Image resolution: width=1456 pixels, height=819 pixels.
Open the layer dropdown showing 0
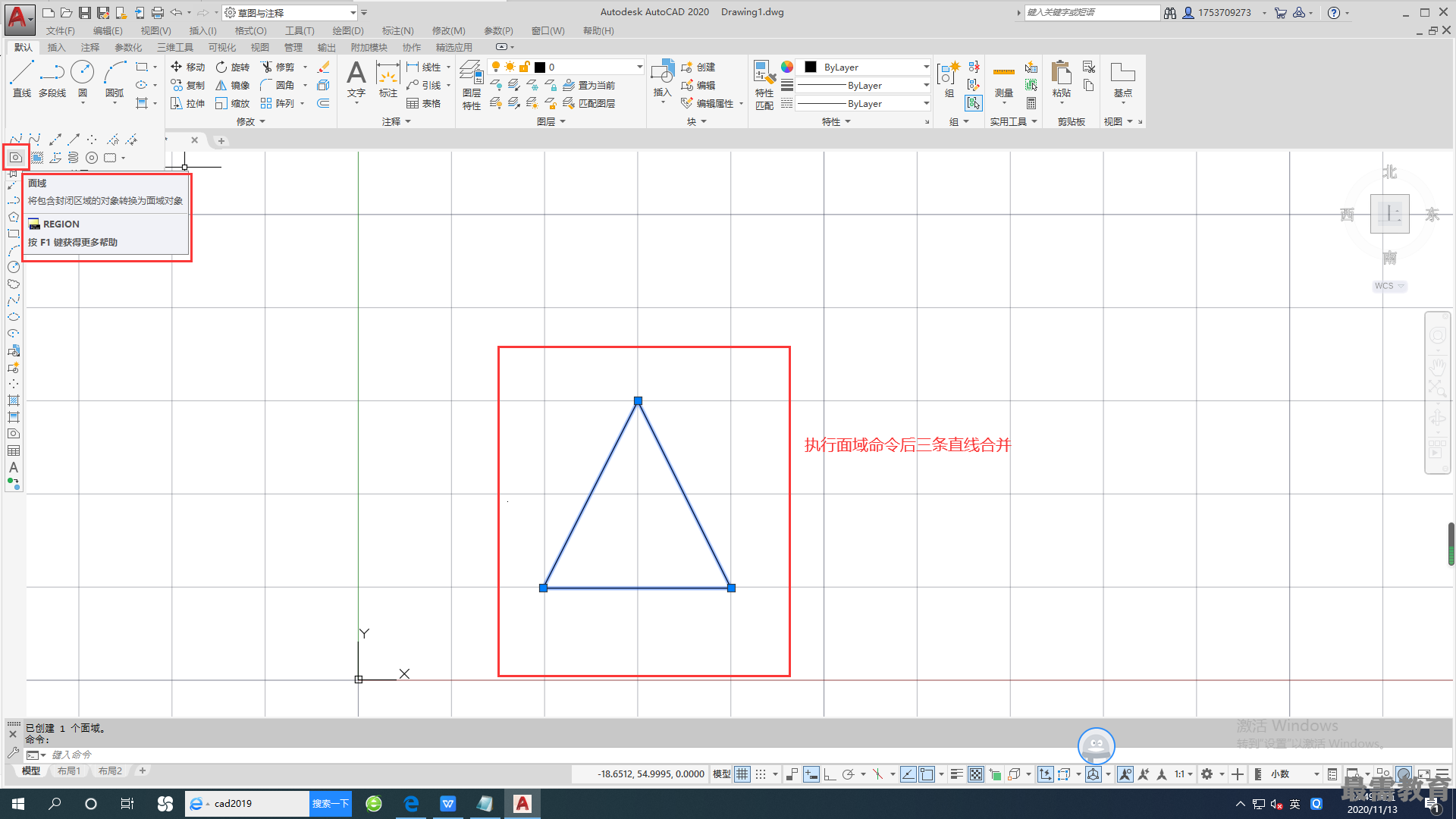coord(566,67)
